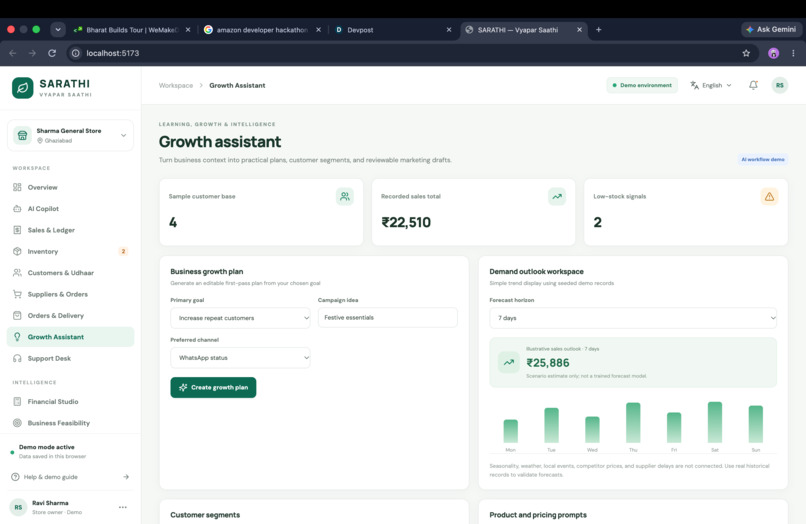Switch to the amazon developer hackathon tab
Screen dimensions: 806x524
click(x=262, y=30)
